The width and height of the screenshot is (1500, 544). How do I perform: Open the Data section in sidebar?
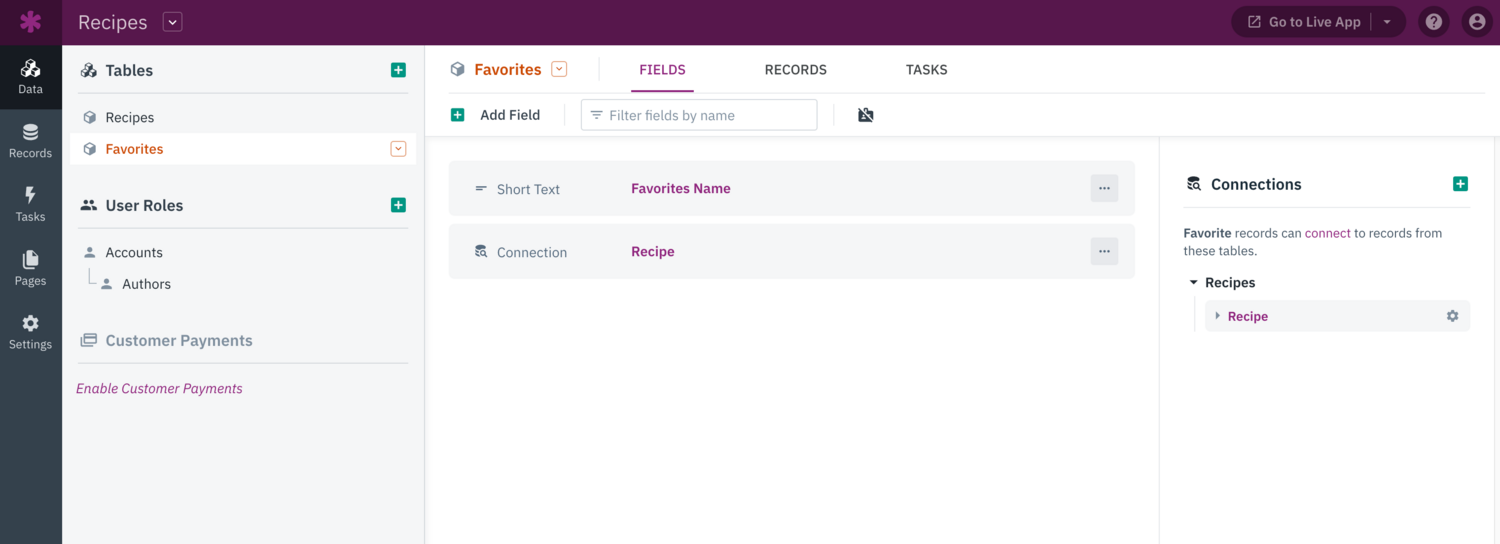(x=31, y=77)
